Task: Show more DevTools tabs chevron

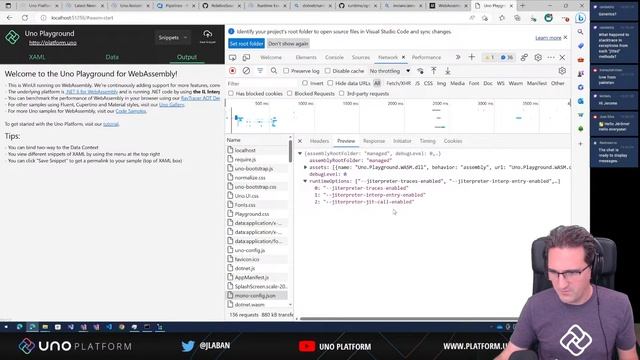Action: [458, 58]
